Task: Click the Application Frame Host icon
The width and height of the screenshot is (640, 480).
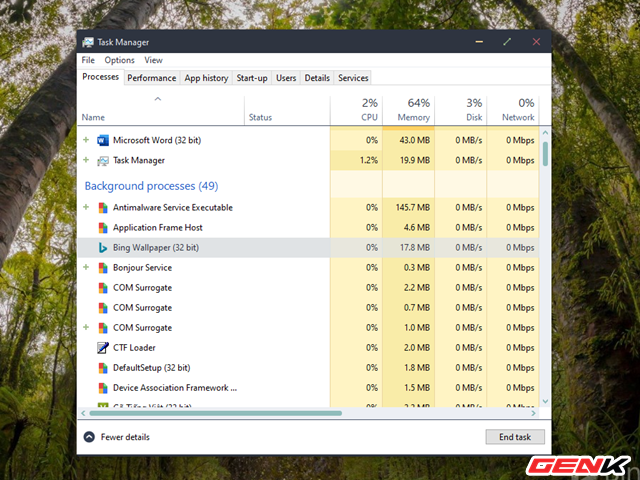Action: pyautogui.click(x=103, y=228)
